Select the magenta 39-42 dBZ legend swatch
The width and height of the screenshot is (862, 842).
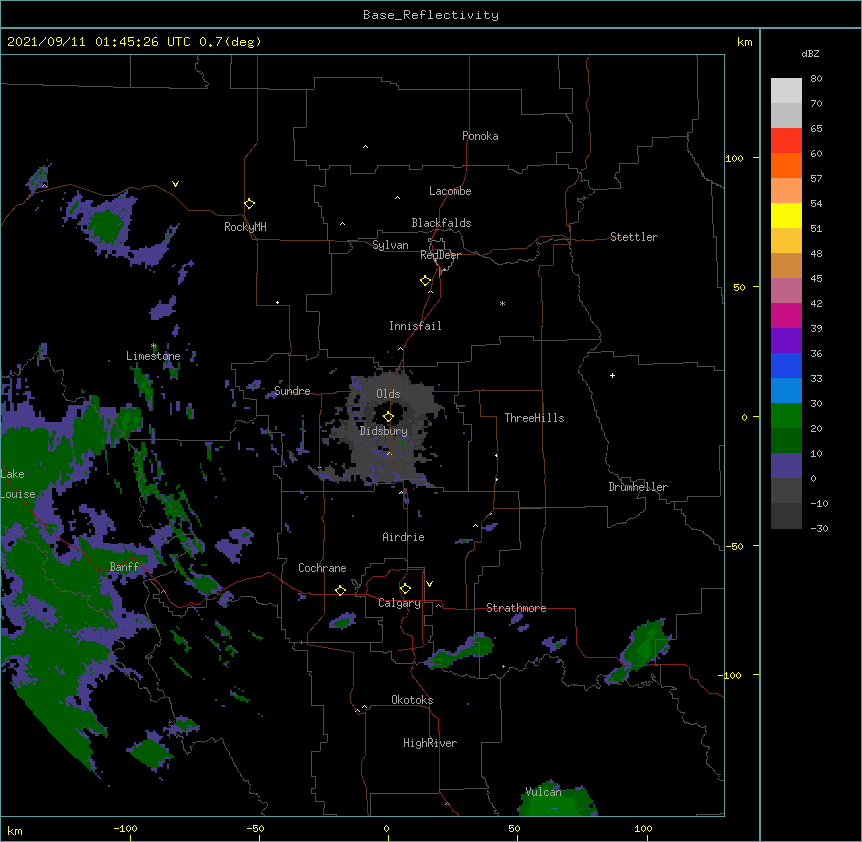(786, 315)
